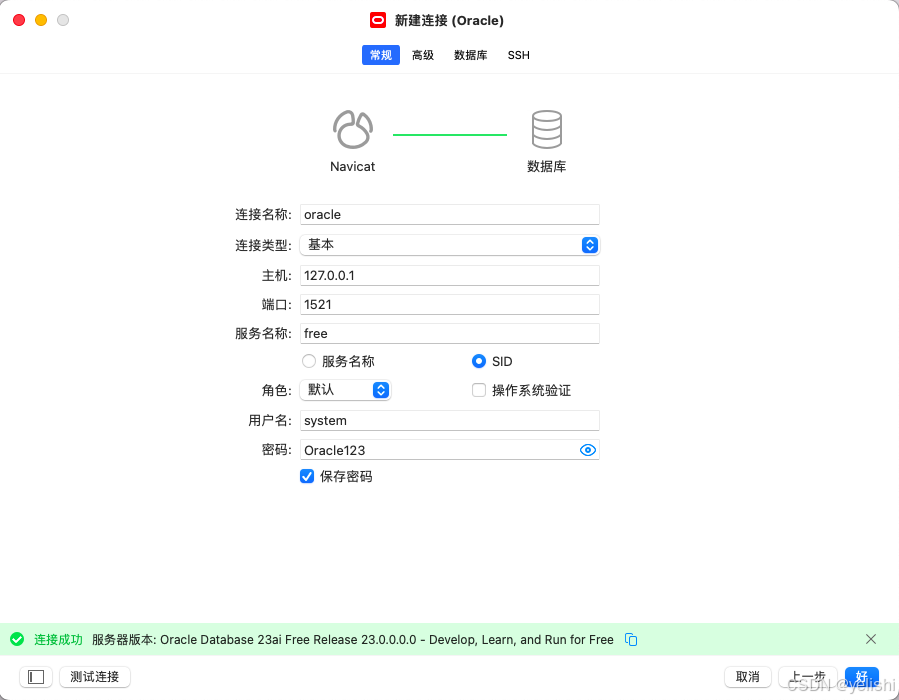Click the red window close button
The width and height of the screenshot is (899, 700).
click(19, 20)
